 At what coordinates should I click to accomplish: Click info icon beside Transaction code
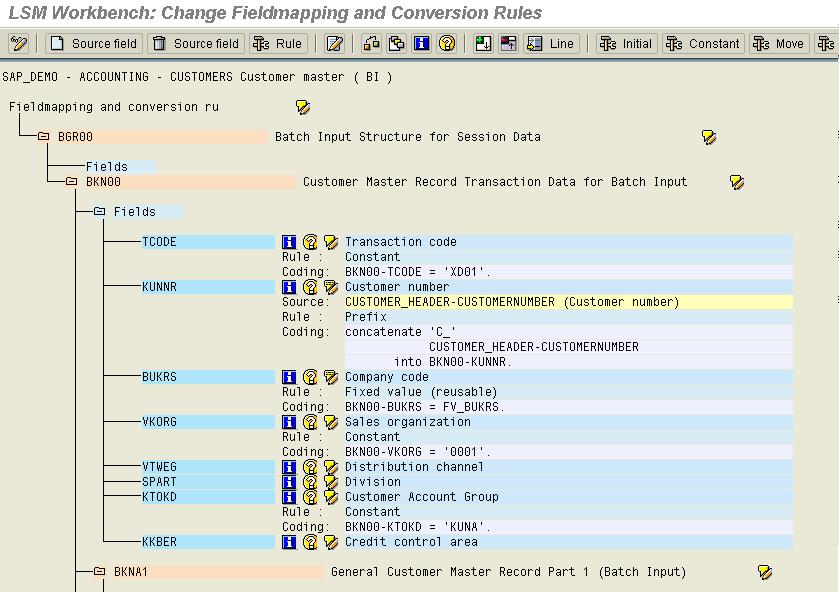click(x=289, y=242)
